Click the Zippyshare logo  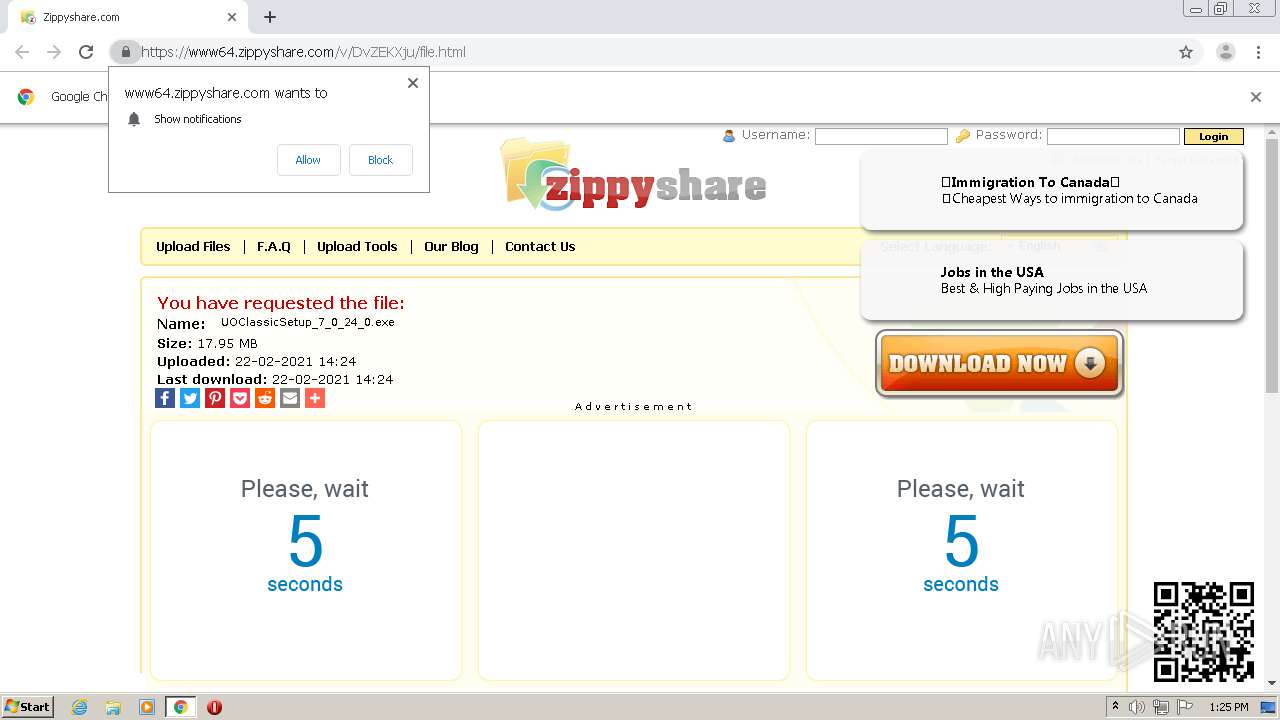click(x=633, y=177)
